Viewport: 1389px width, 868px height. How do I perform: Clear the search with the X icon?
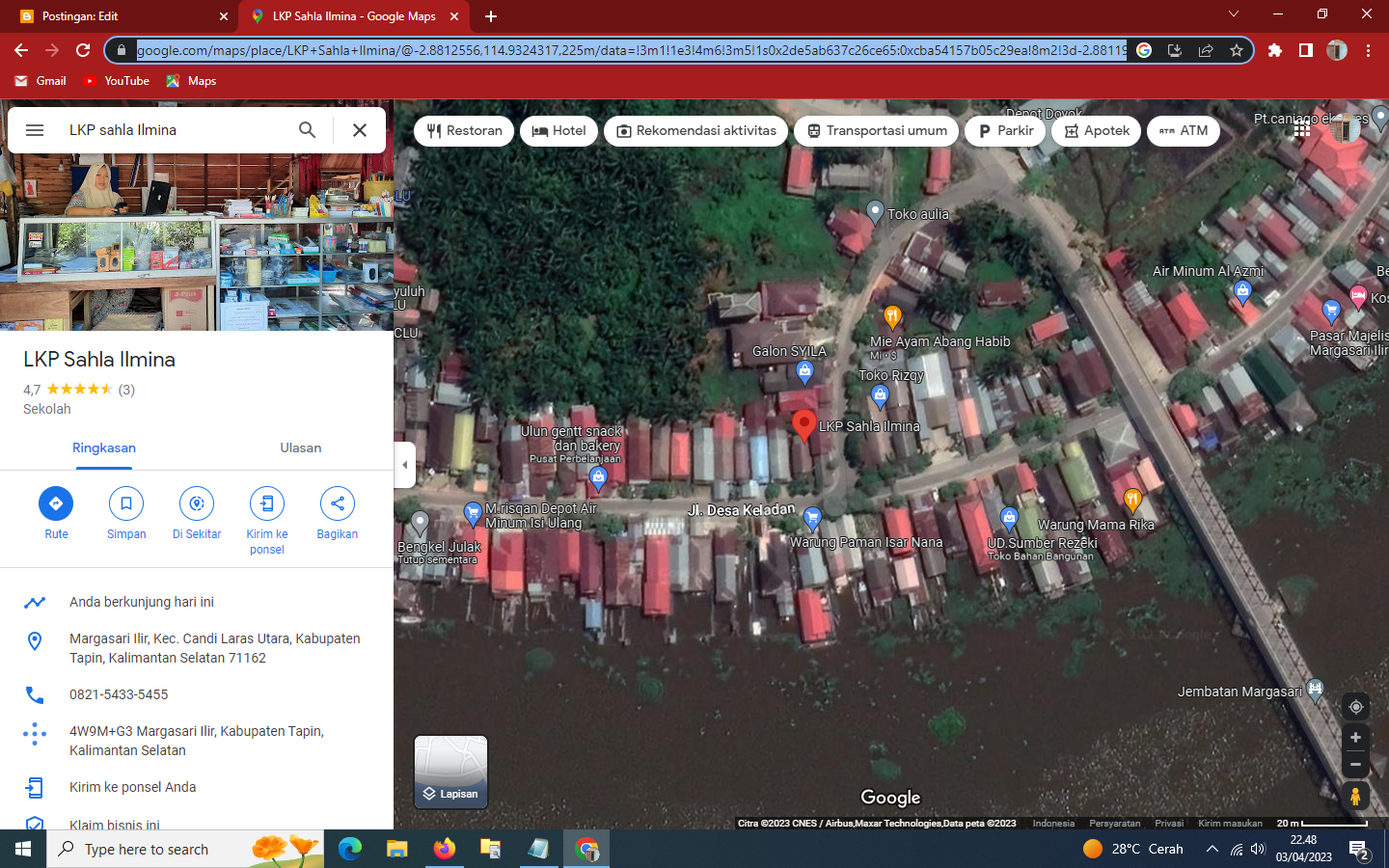[x=360, y=130]
